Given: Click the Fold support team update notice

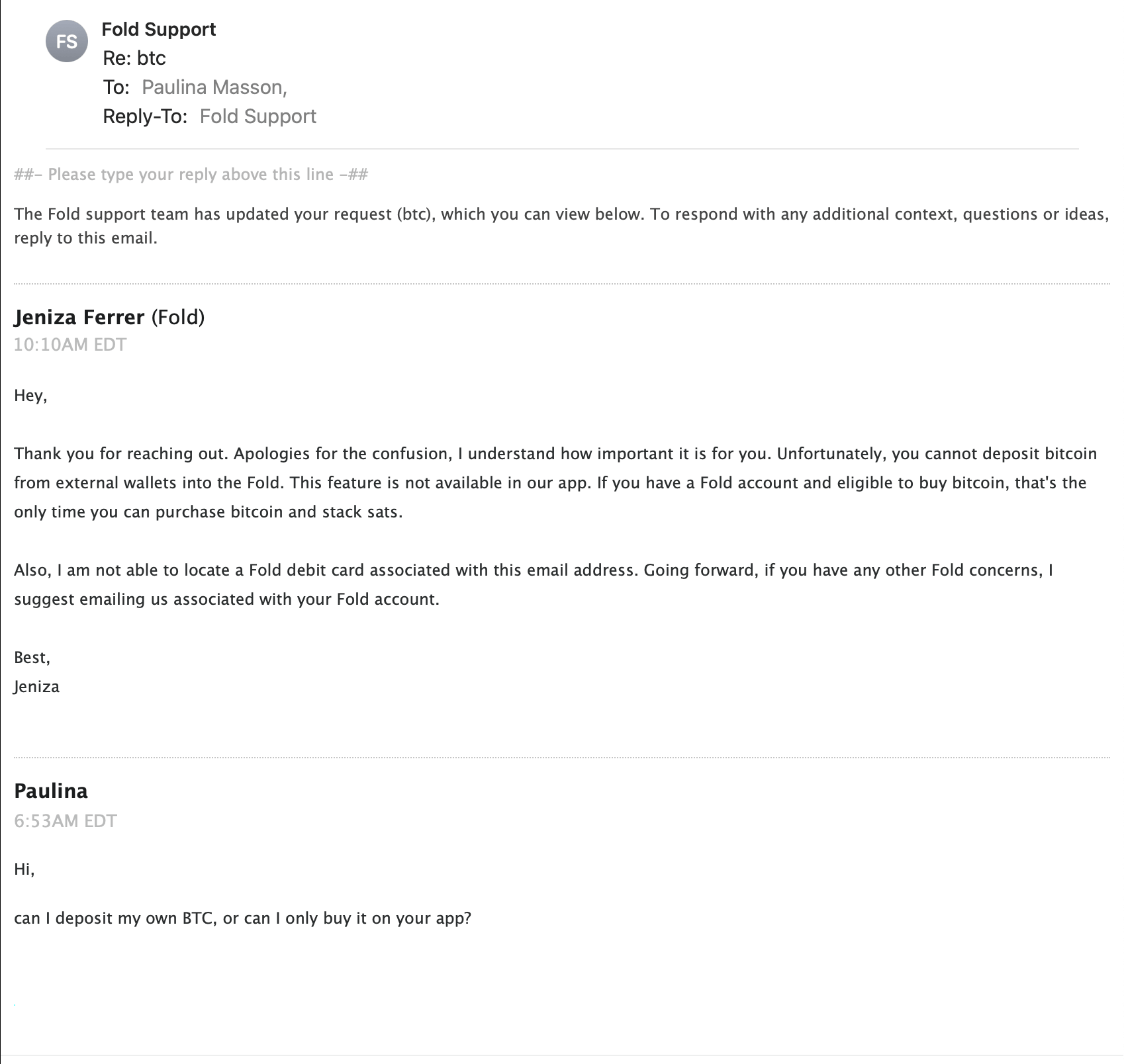Looking at the screenshot, I should [x=561, y=226].
